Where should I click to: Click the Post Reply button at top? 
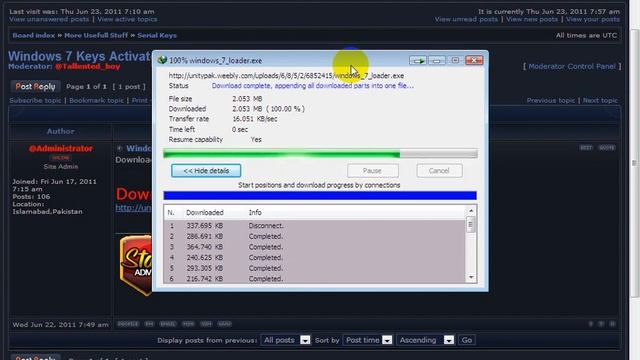[x=36, y=87]
